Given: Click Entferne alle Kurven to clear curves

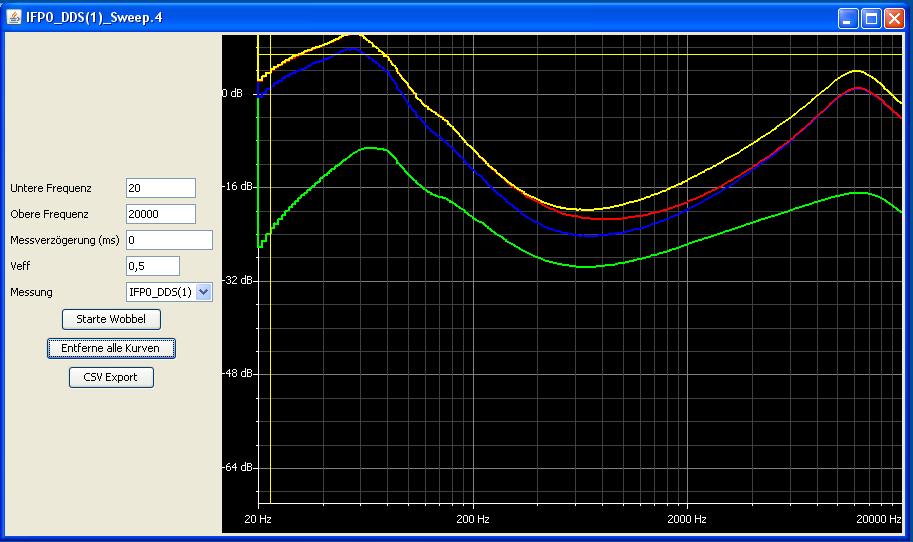Looking at the screenshot, I should click(111, 348).
